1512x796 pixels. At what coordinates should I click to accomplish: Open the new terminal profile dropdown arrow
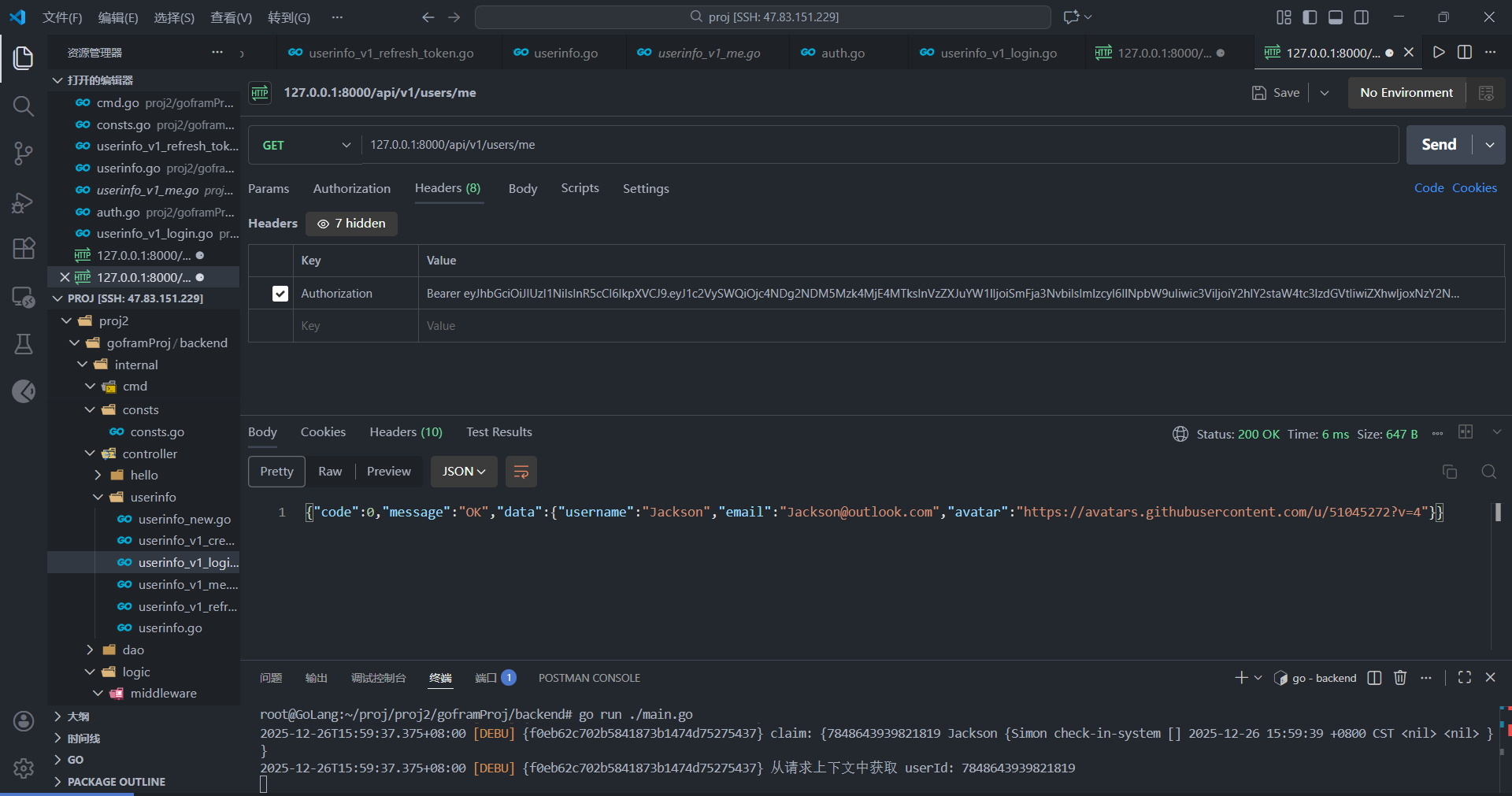[x=1258, y=678]
